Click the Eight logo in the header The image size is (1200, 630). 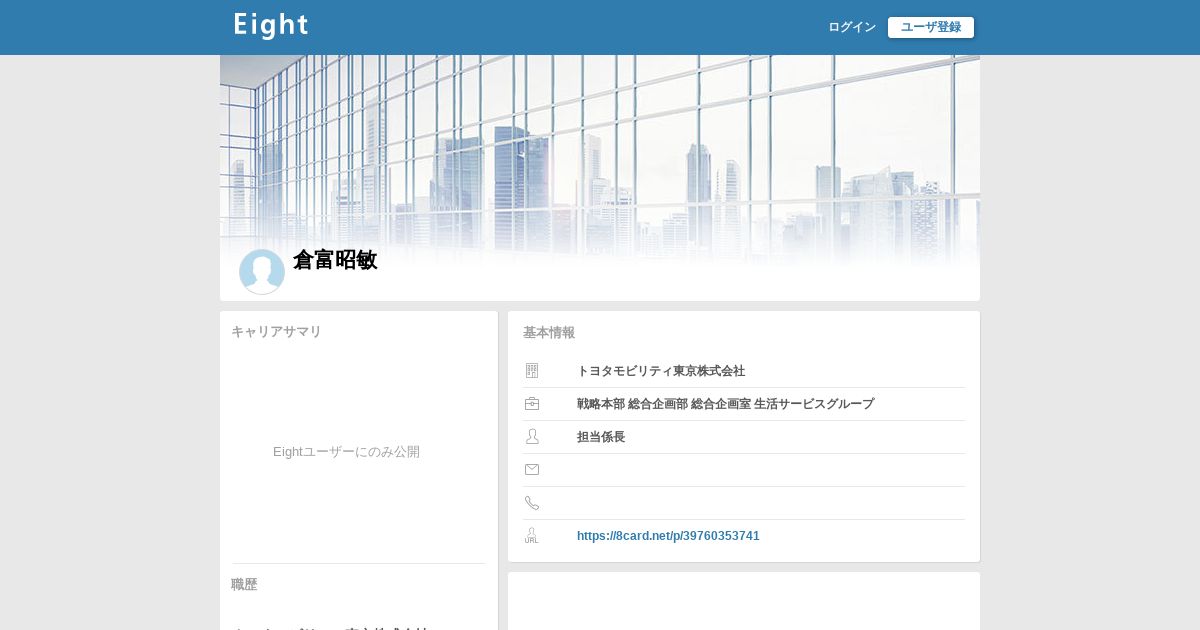pos(271,26)
